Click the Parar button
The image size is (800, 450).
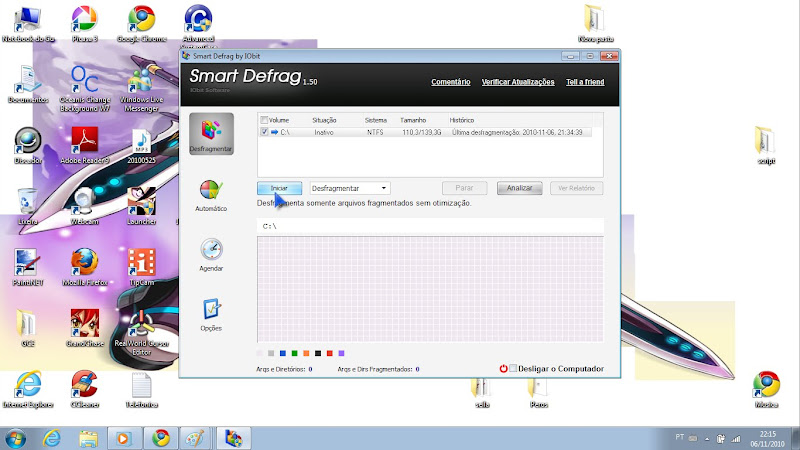point(464,188)
